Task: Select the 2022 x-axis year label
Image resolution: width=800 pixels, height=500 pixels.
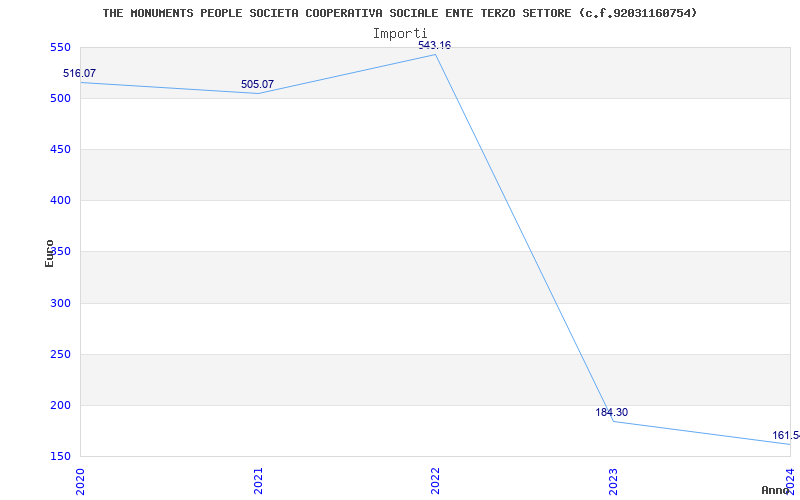Action: click(435, 481)
